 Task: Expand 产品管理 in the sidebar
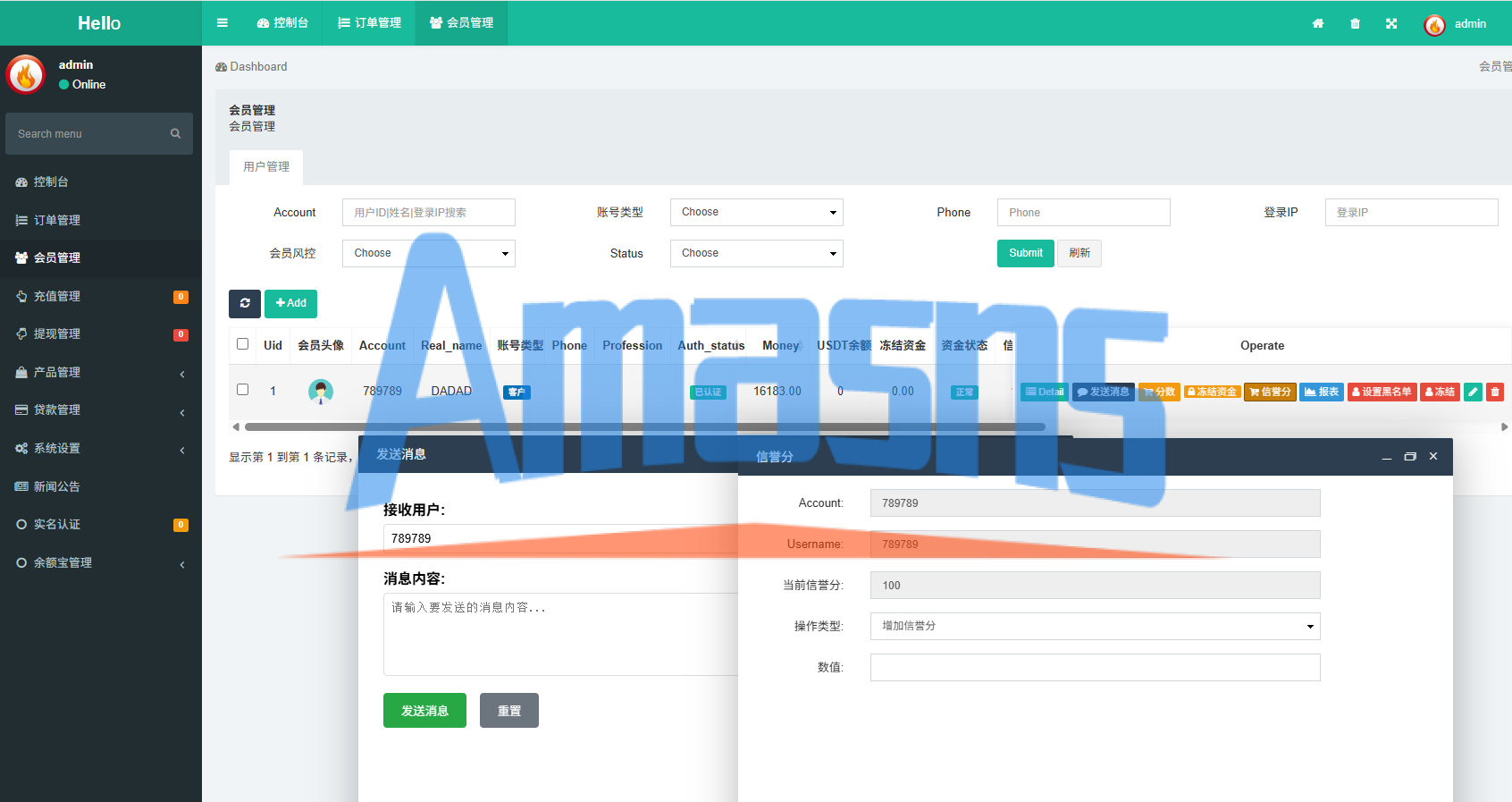pos(101,372)
